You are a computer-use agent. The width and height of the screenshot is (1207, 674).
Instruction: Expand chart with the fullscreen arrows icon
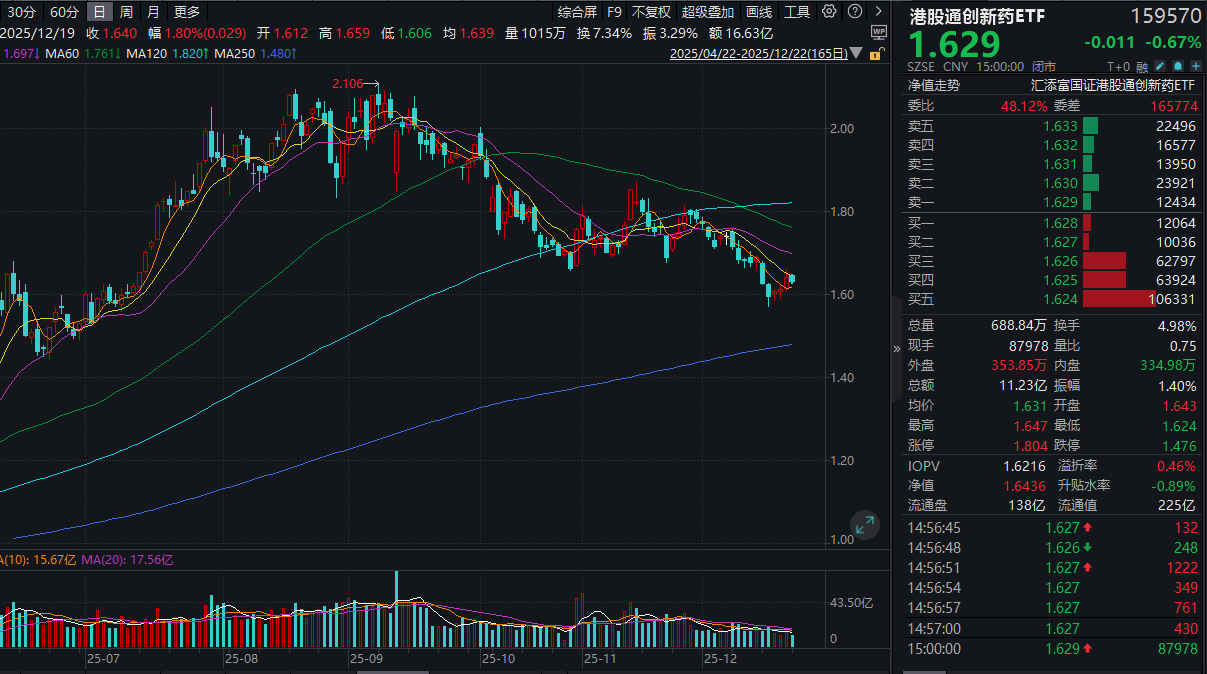[864, 524]
